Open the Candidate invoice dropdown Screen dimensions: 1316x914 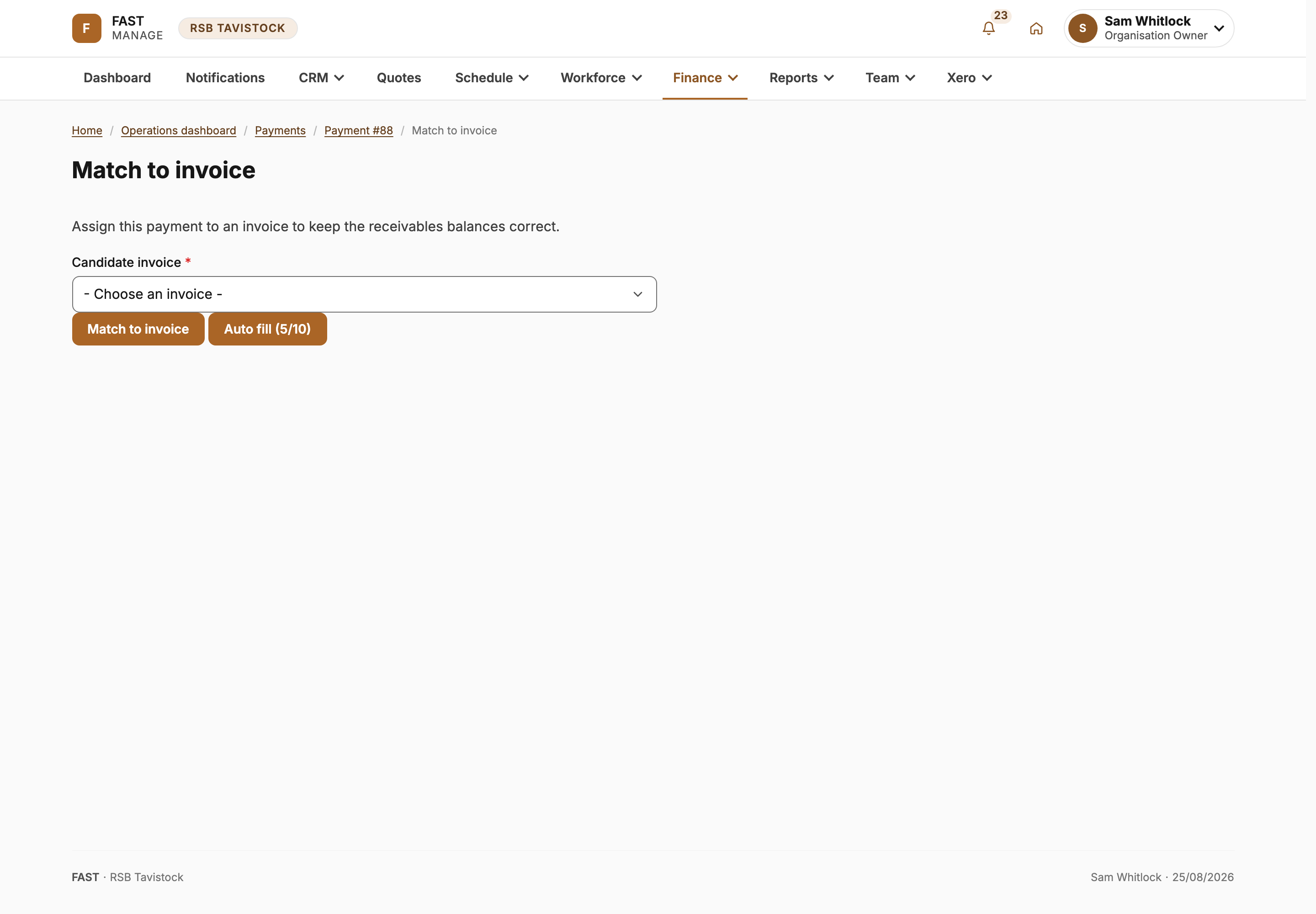(x=364, y=294)
